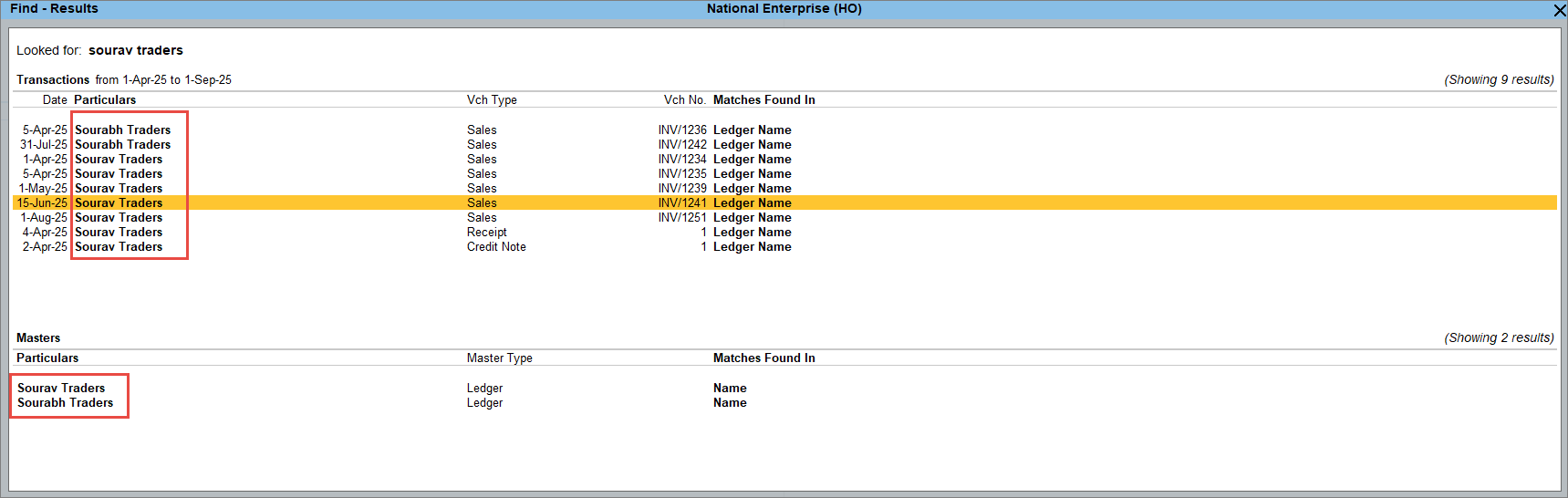Click the 'Showing 2 results' label
The width and height of the screenshot is (1568, 498).
[1499, 338]
